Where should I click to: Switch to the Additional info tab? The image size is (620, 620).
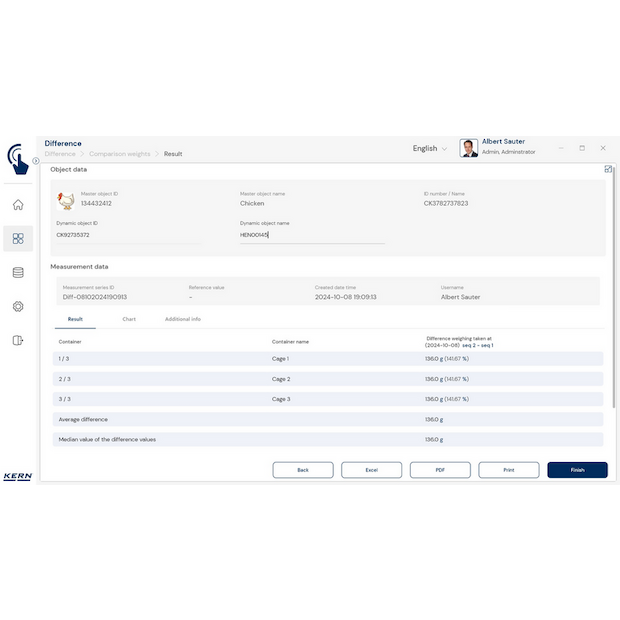[182, 319]
